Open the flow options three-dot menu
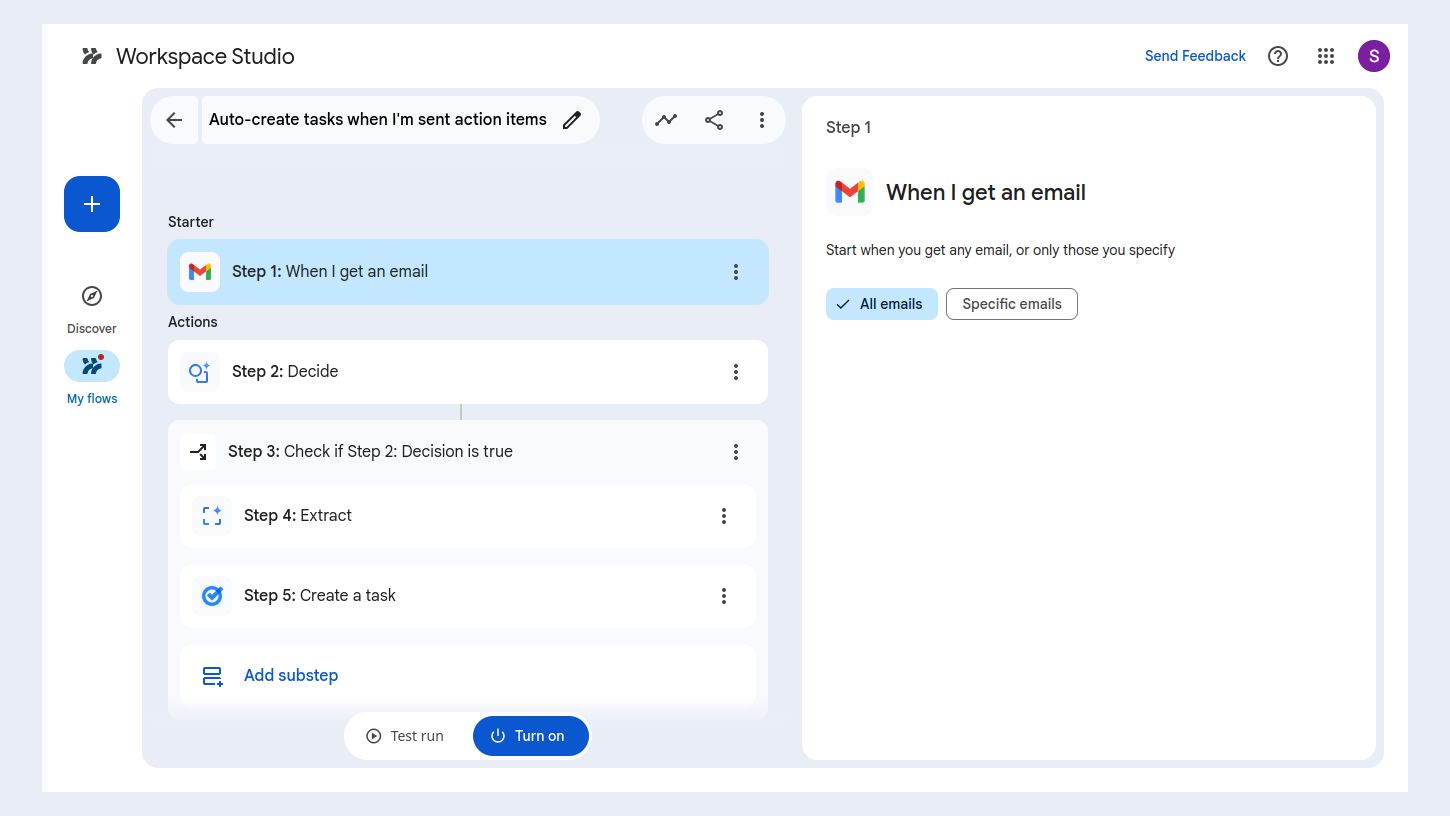Screen dimensions: 1450x816 coord(762,119)
